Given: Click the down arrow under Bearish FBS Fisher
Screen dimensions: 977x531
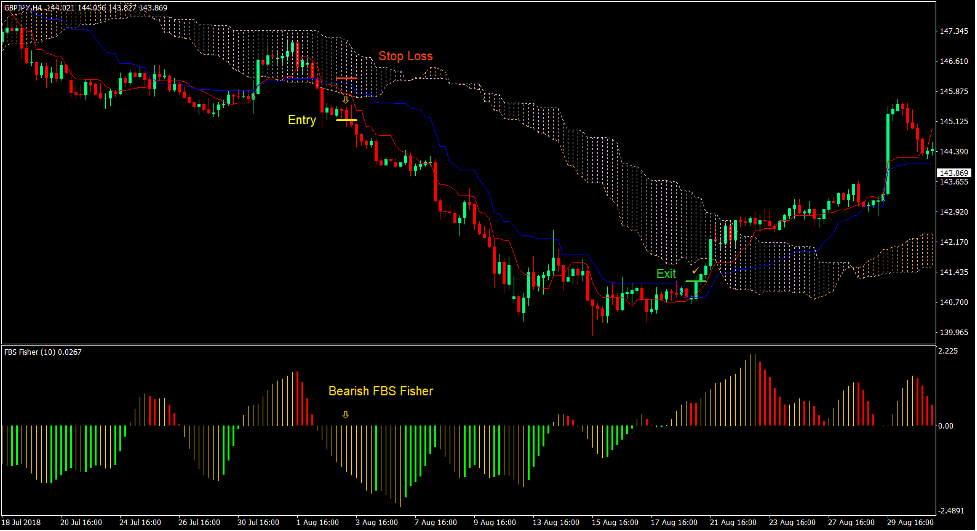Looking at the screenshot, I should [x=345, y=413].
